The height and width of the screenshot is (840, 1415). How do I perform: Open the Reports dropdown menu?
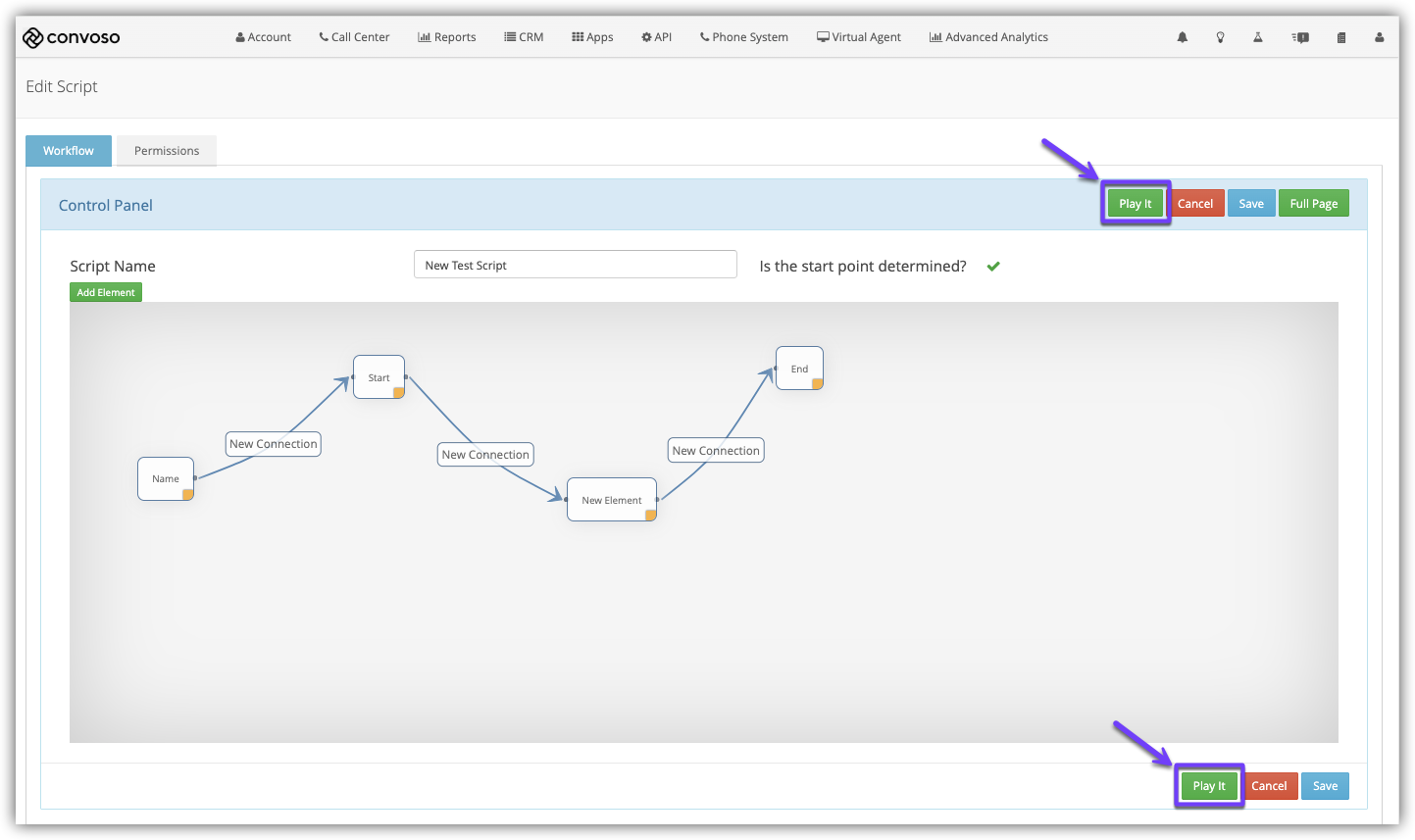click(446, 37)
